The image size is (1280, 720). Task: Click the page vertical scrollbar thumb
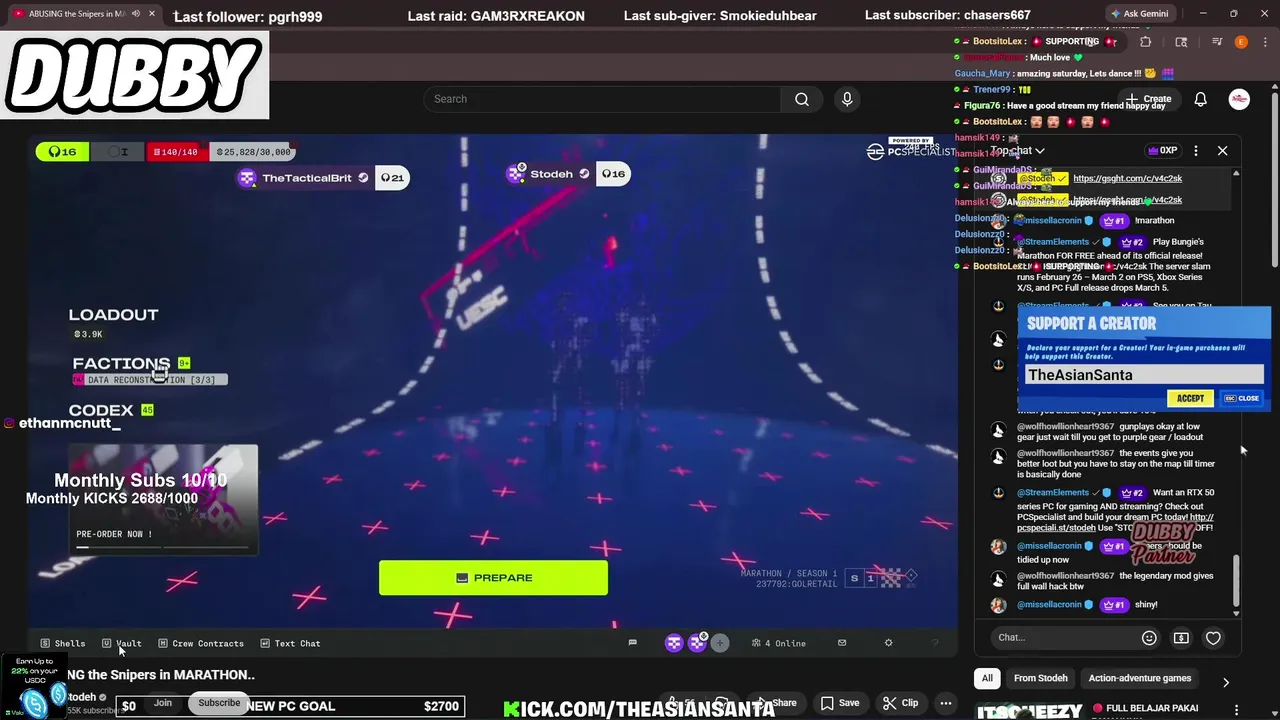point(1274,180)
